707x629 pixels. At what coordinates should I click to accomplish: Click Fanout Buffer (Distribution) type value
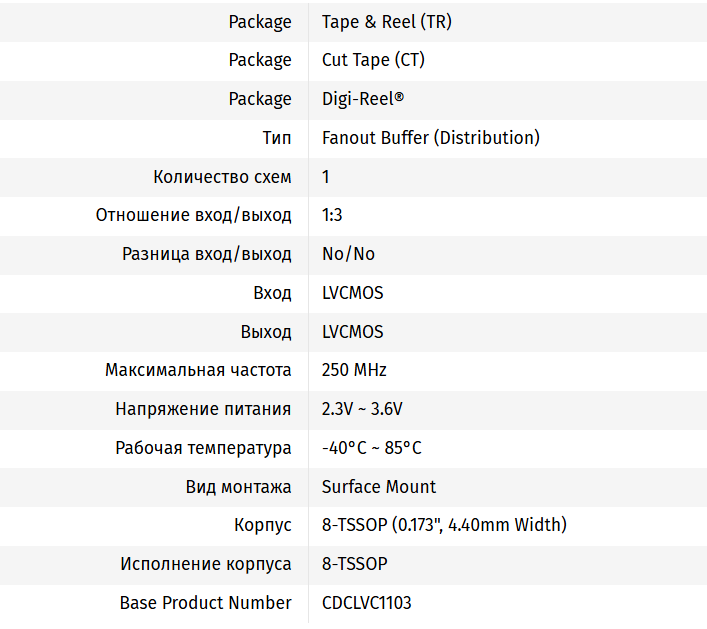click(430, 138)
